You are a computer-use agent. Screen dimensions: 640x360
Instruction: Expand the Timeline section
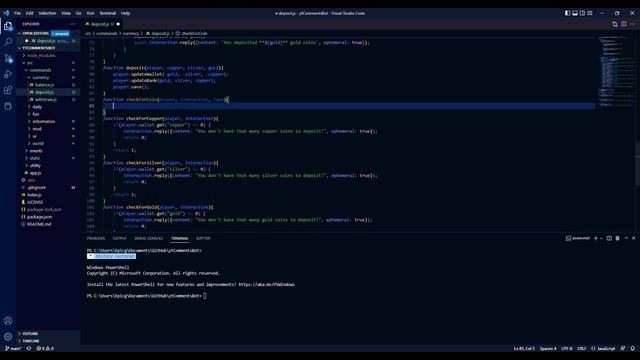point(31,341)
